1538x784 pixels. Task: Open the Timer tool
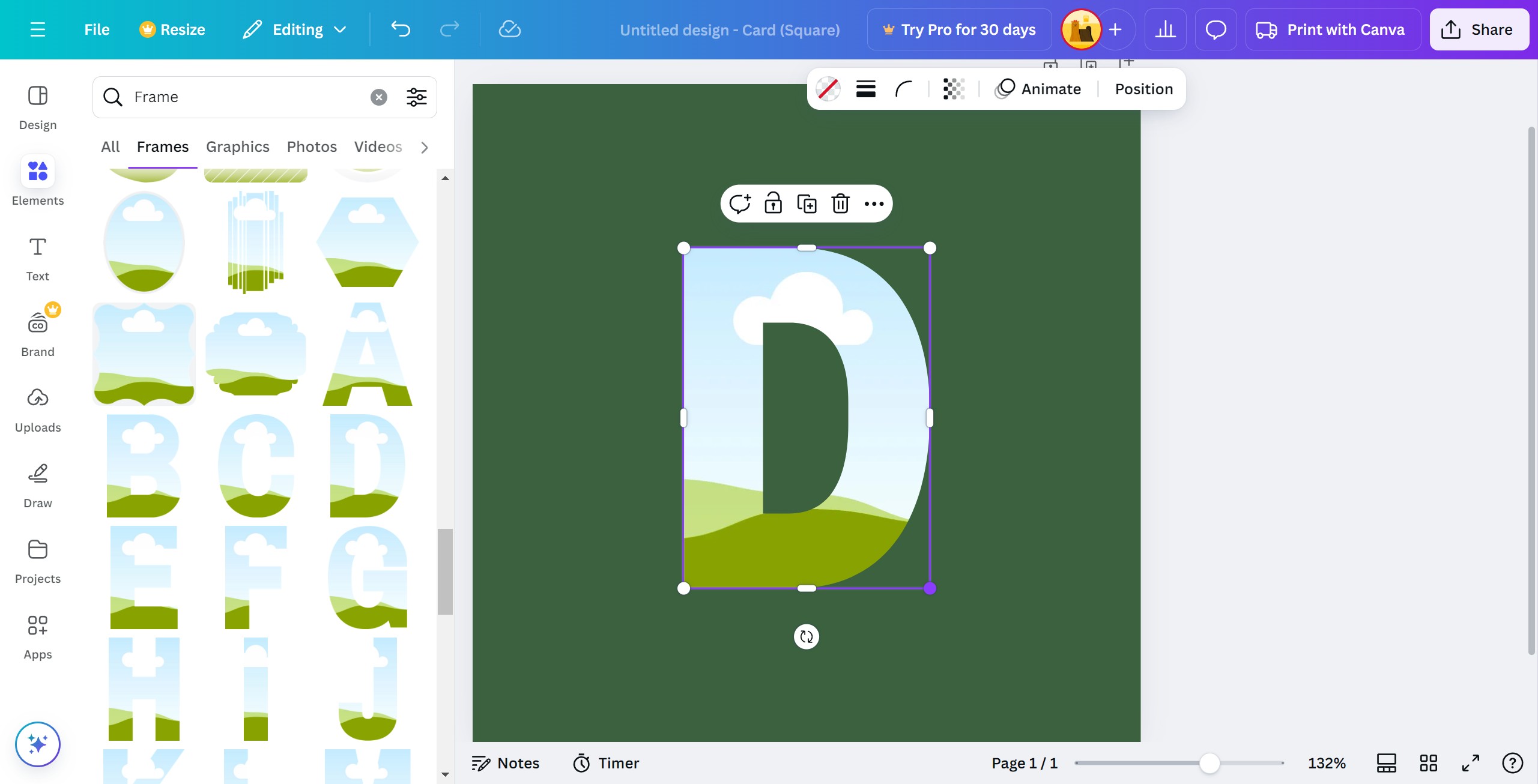point(606,763)
